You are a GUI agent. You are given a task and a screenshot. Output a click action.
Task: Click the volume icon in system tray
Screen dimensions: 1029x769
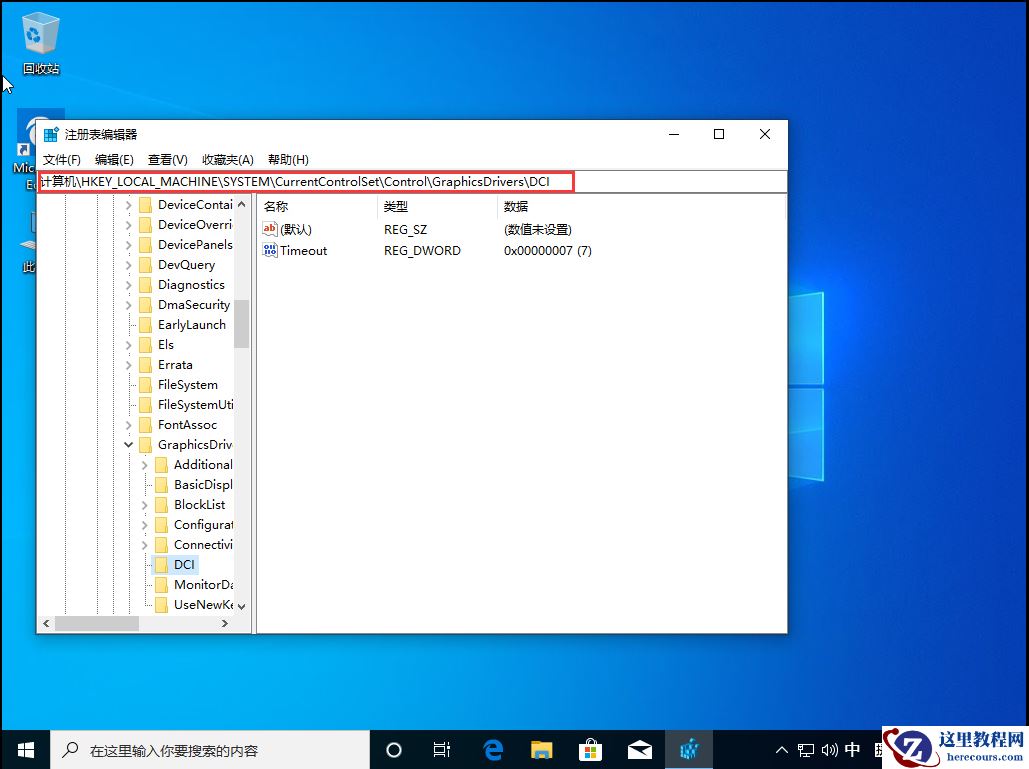tap(830, 749)
